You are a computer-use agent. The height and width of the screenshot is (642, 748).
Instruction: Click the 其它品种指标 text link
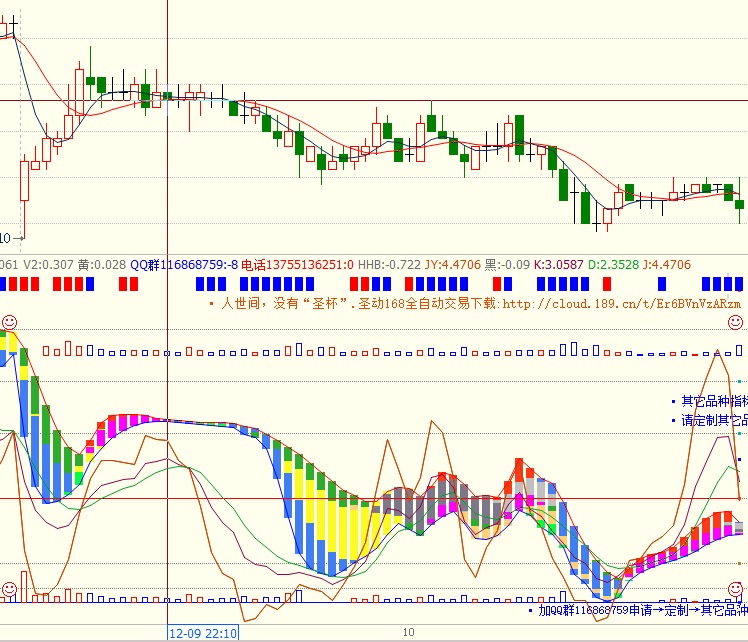[x=713, y=401]
